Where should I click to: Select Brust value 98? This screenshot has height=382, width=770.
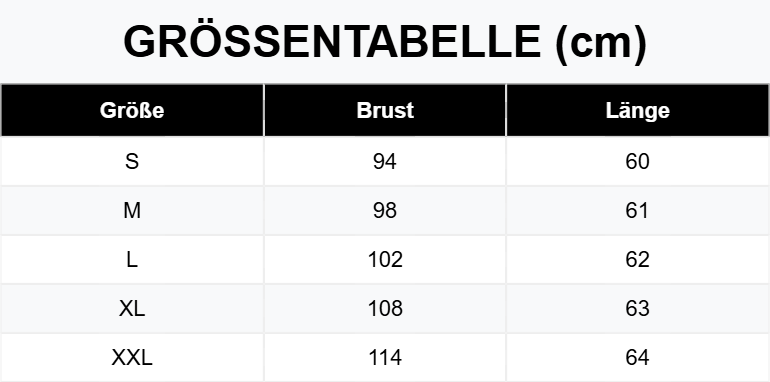pos(385,210)
